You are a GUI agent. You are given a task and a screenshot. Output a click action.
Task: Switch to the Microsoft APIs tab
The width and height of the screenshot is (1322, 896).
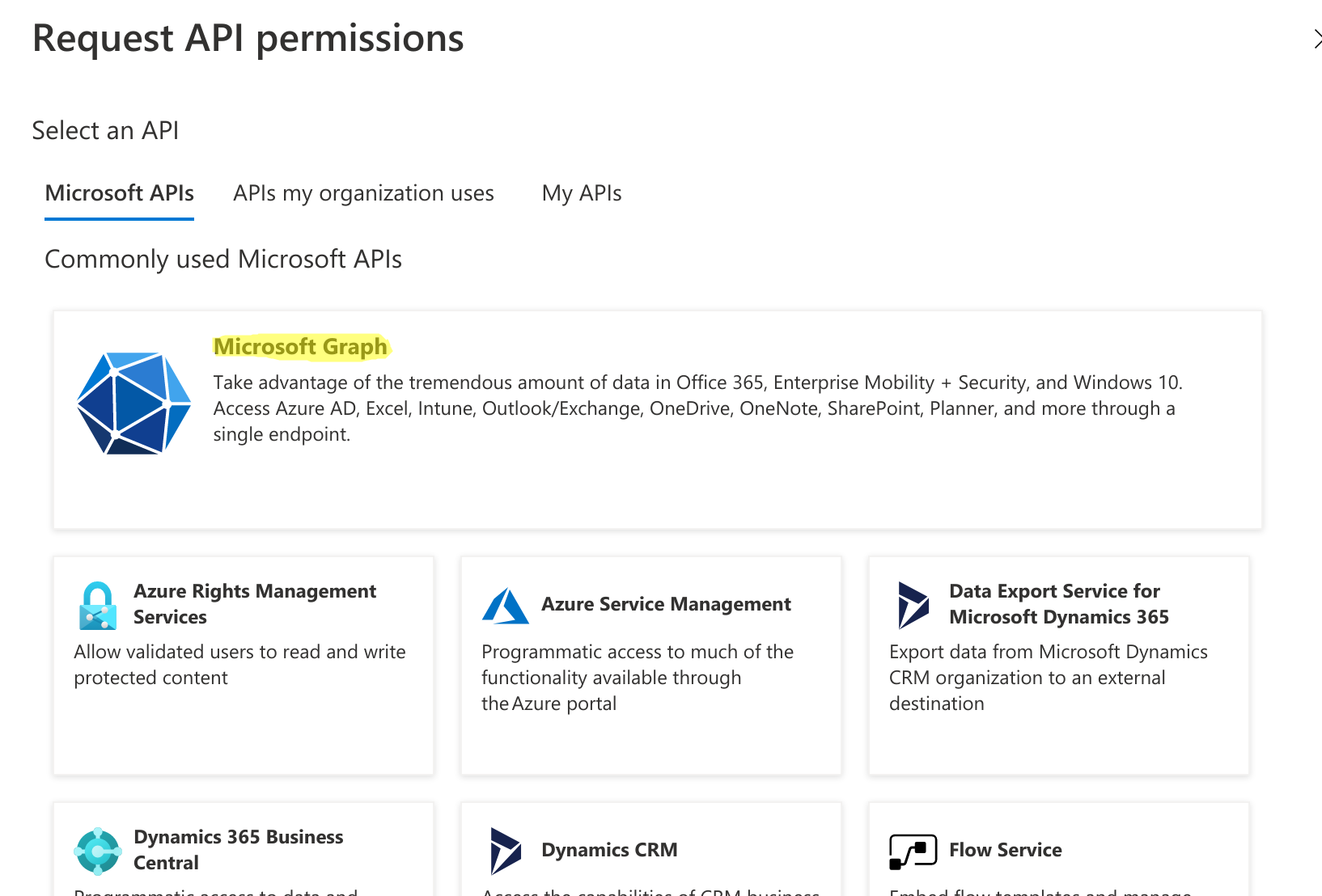pos(120,193)
